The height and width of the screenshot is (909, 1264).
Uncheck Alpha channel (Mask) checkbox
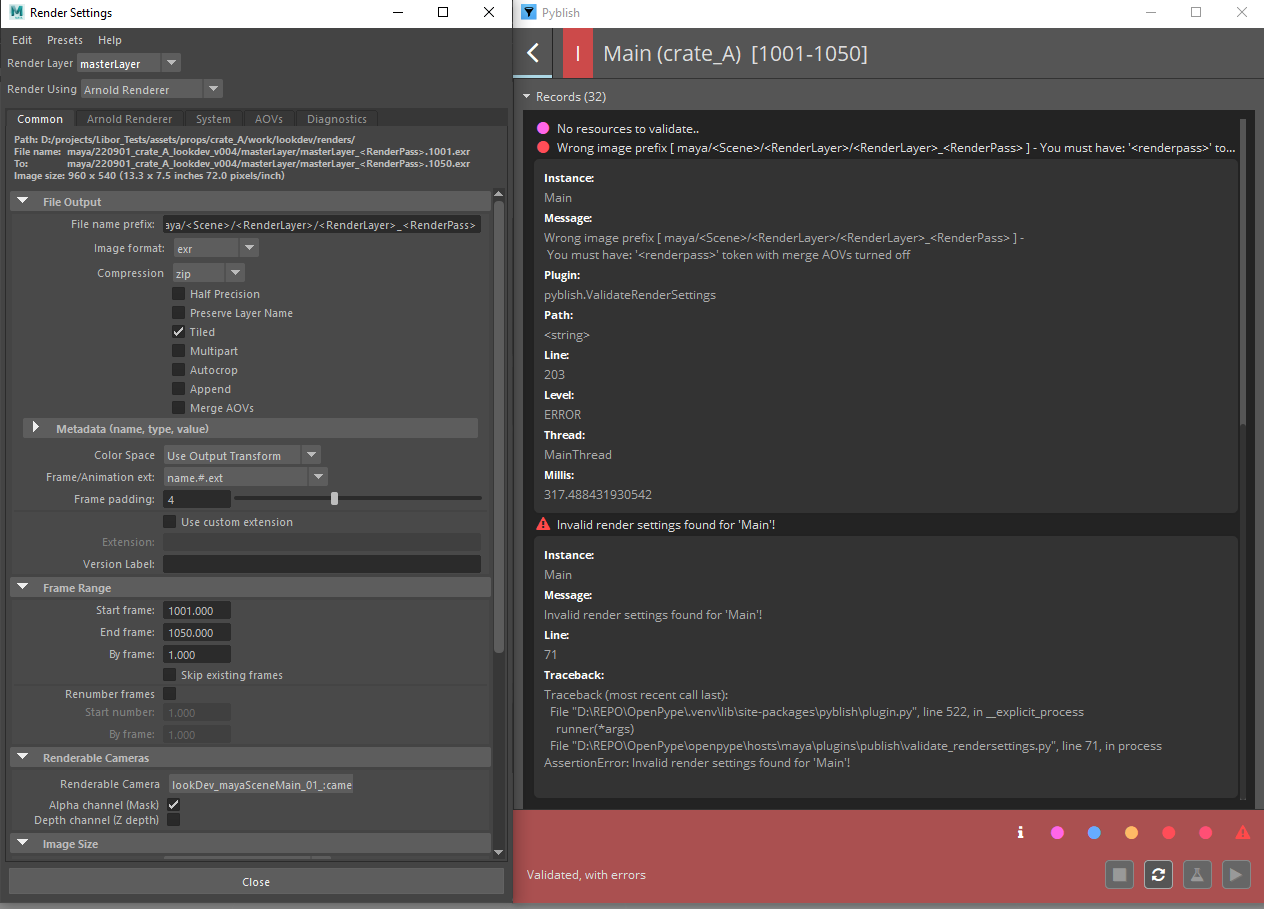(173, 805)
